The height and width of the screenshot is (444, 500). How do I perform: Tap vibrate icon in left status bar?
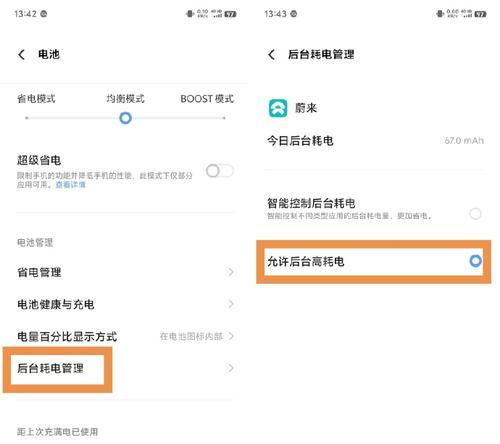coord(190,14)
